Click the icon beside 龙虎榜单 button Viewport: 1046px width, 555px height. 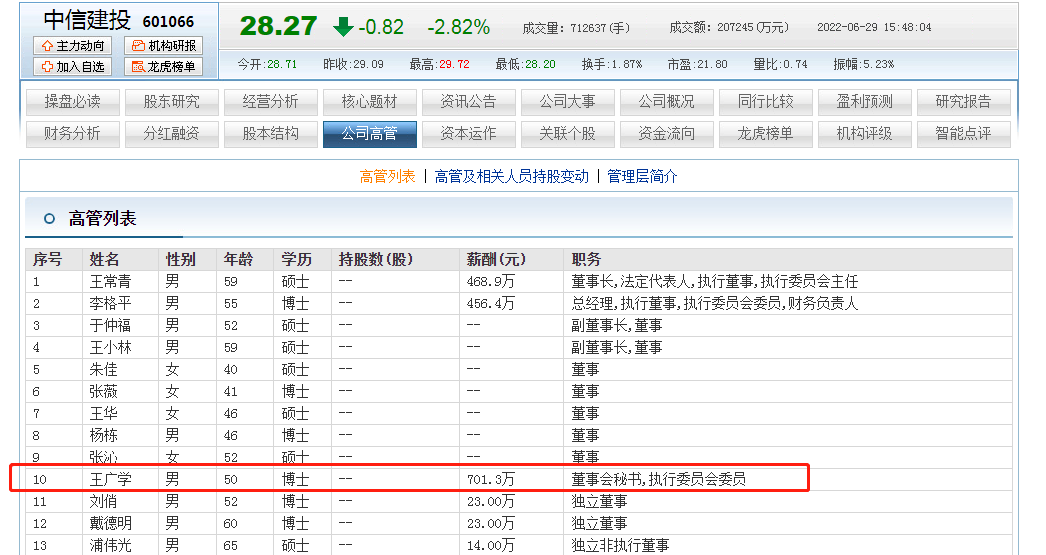coord(138,67)
